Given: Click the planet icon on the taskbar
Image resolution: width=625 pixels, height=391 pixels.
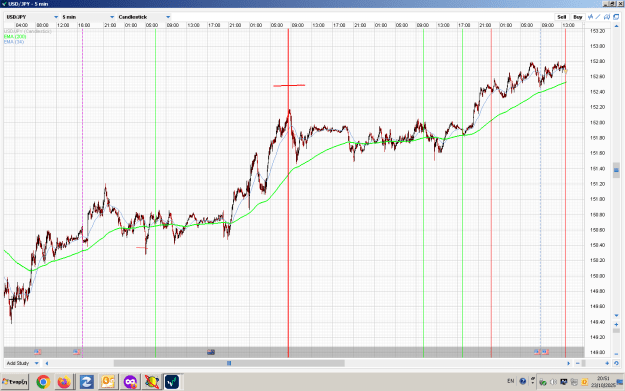Looking at the screenshot, I should [x=151, y=382].
